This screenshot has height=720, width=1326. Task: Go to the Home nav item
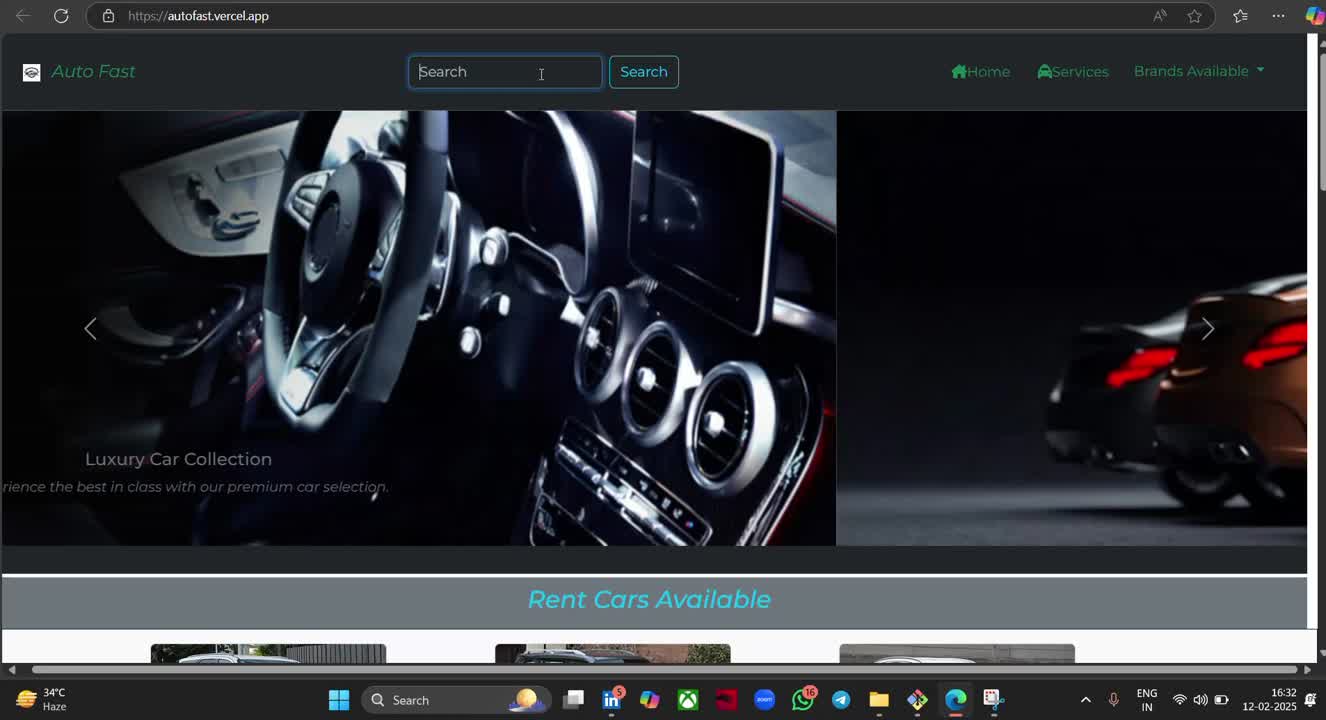(980, 72)
